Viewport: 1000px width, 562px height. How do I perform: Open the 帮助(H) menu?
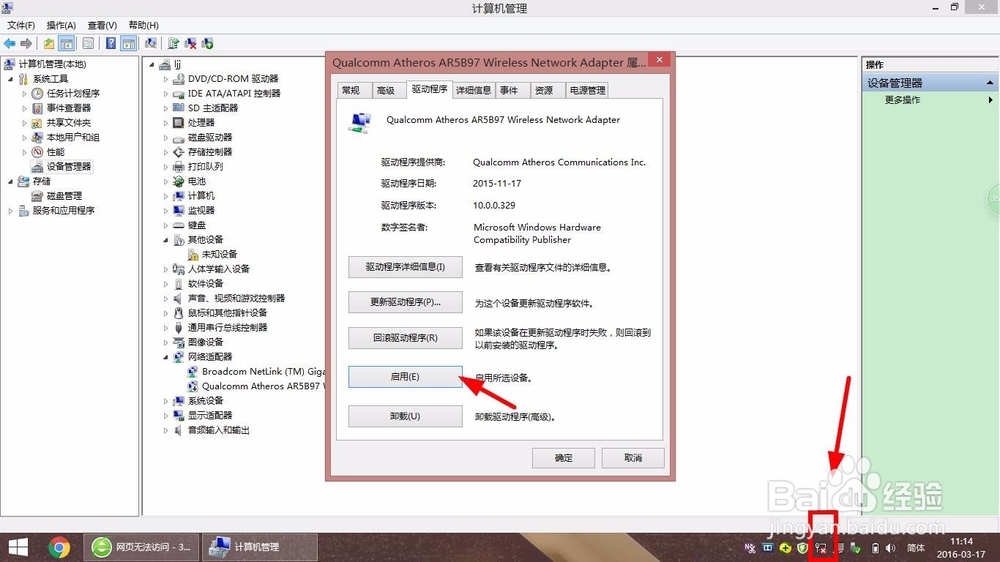click(143, 25)
